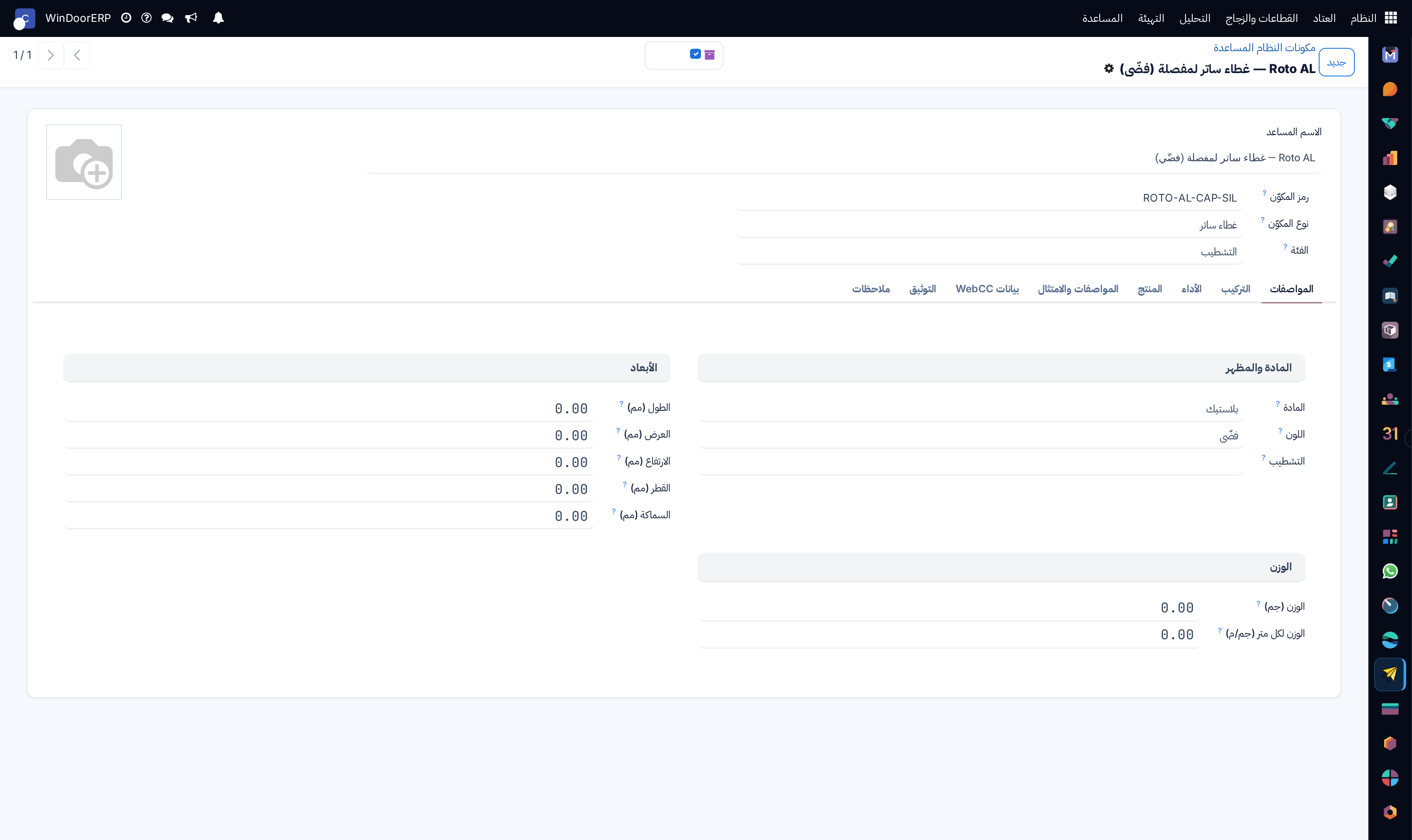
Task: Open the القطاعات والزجاج top menu
Action: click(1261, 18)
